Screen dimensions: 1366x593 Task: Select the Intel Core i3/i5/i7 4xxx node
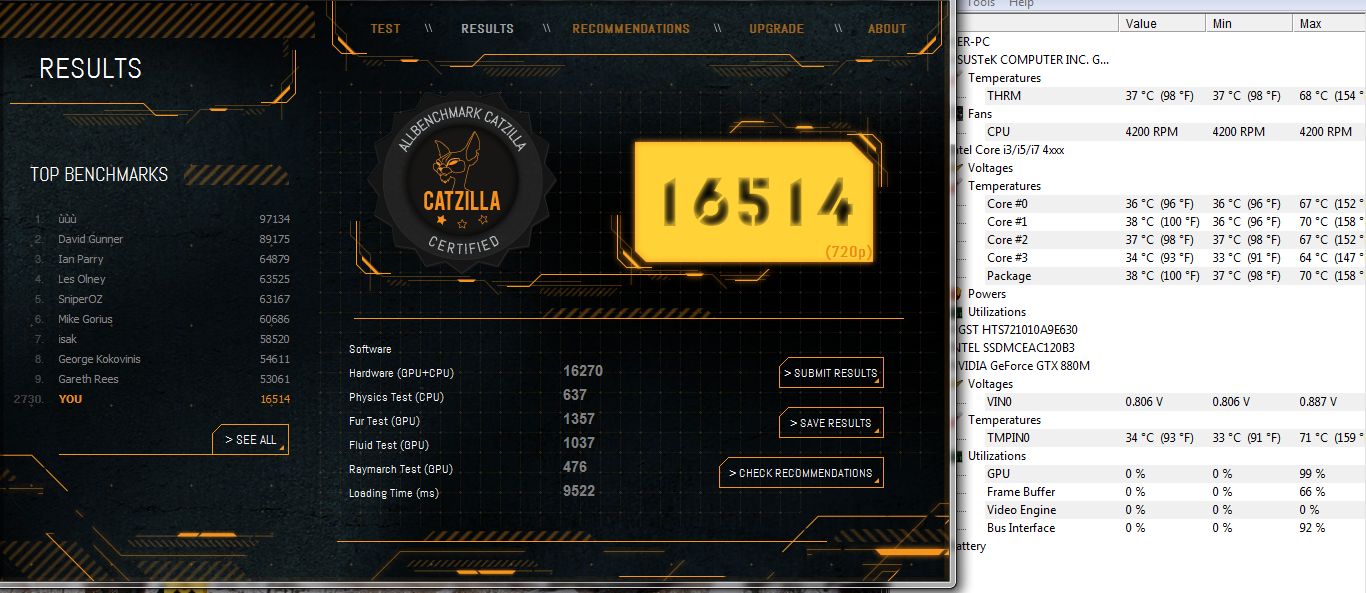point(1012,150)
